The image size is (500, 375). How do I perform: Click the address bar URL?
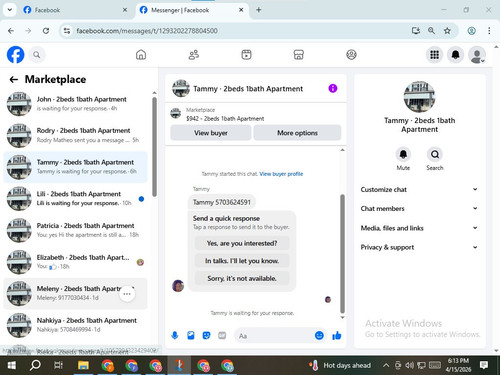point(147,31)
